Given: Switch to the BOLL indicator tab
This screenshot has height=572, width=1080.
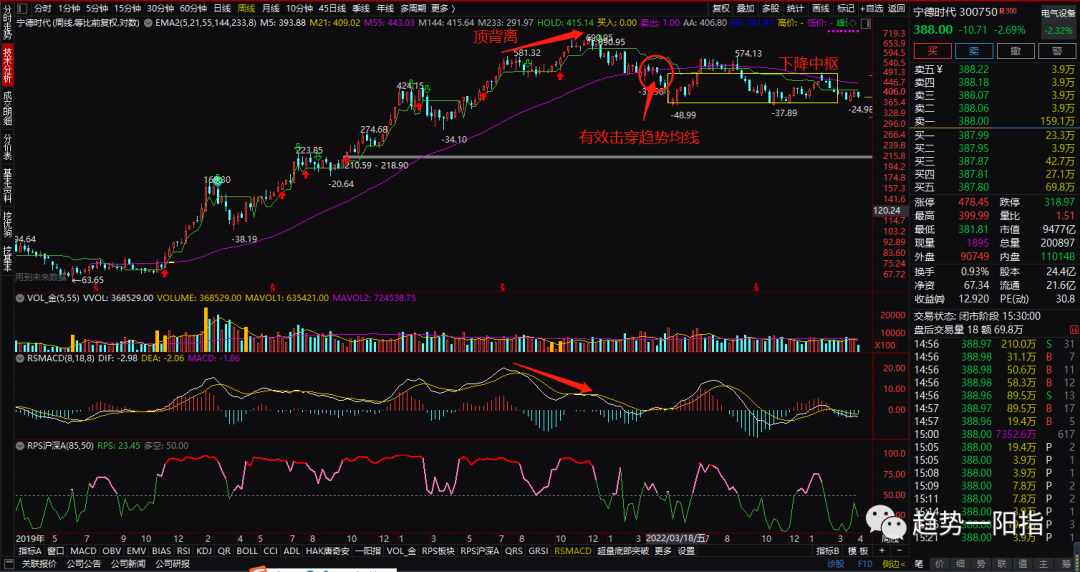Looking at the screenshot, I should 247,551.
